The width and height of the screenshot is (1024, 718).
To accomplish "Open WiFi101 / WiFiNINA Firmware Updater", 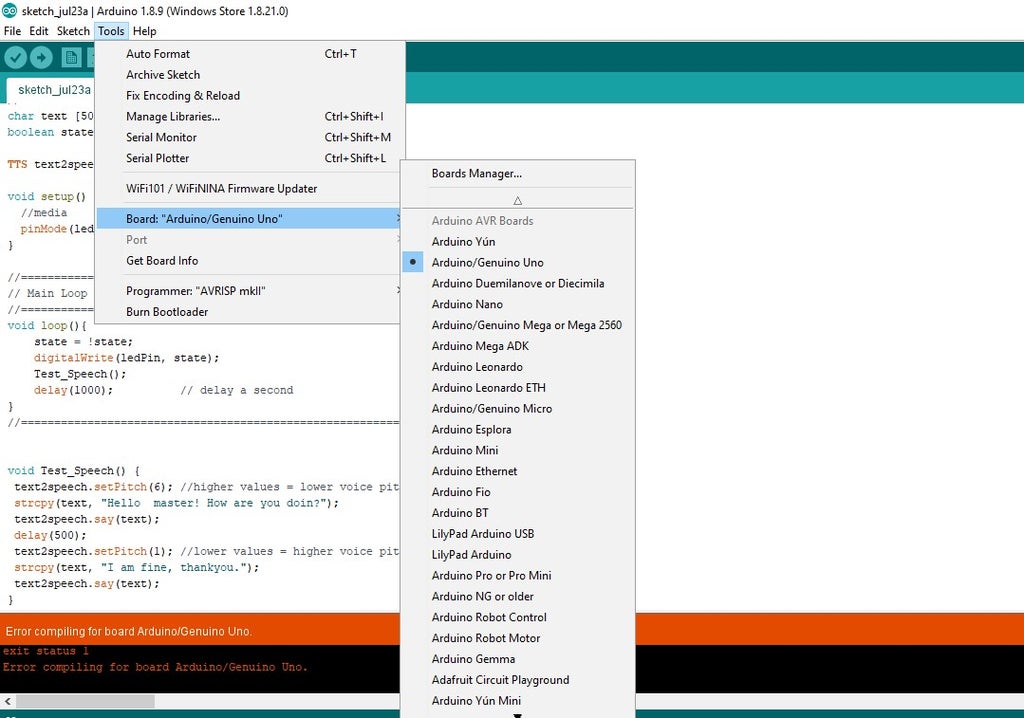I will 248,188.
